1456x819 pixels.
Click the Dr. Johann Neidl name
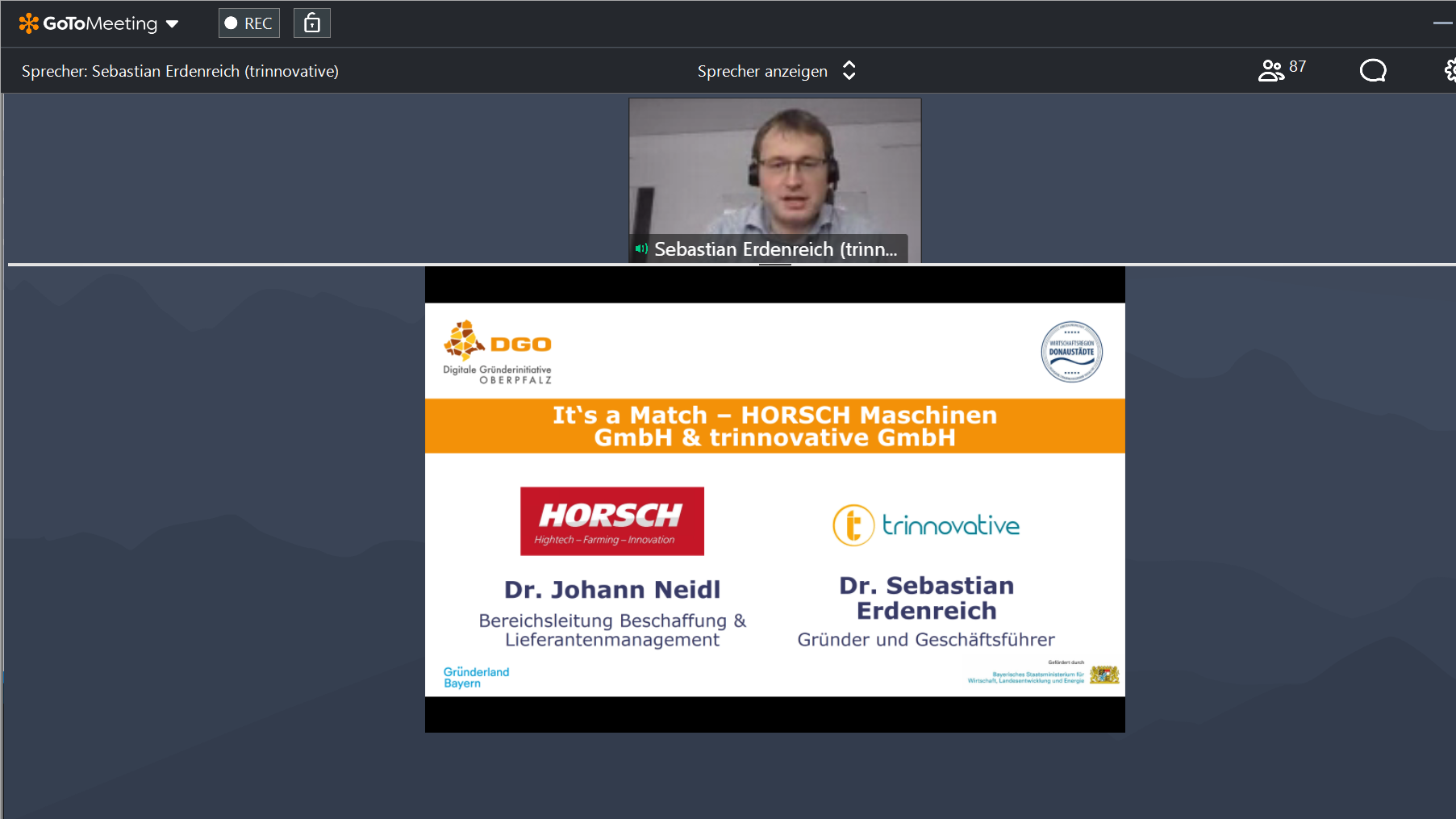[x=612, y=590]
